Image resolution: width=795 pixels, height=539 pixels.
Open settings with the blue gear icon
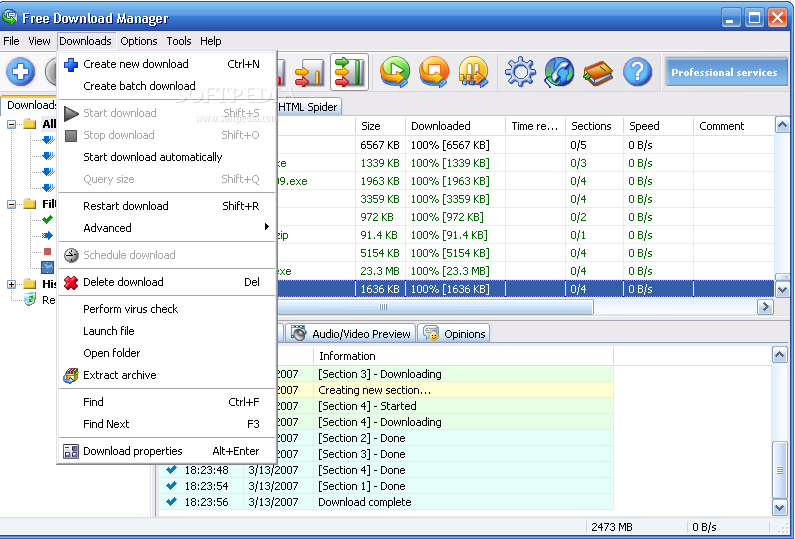click(520, 71)
